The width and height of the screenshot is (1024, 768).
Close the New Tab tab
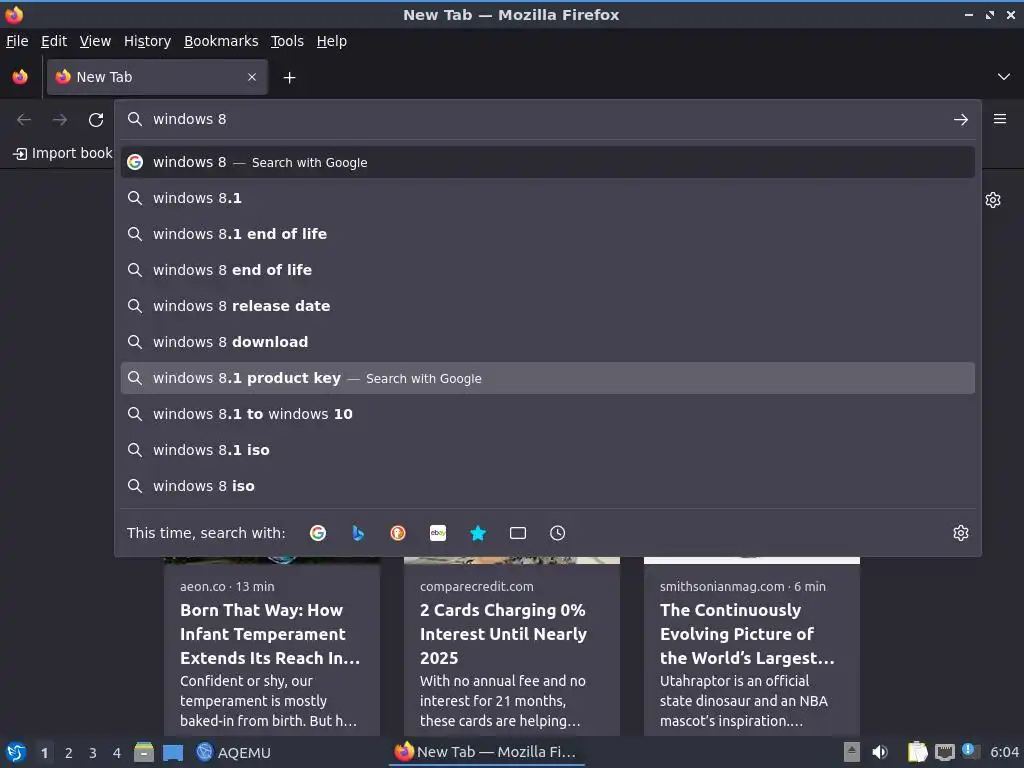(x=252, y=77)
